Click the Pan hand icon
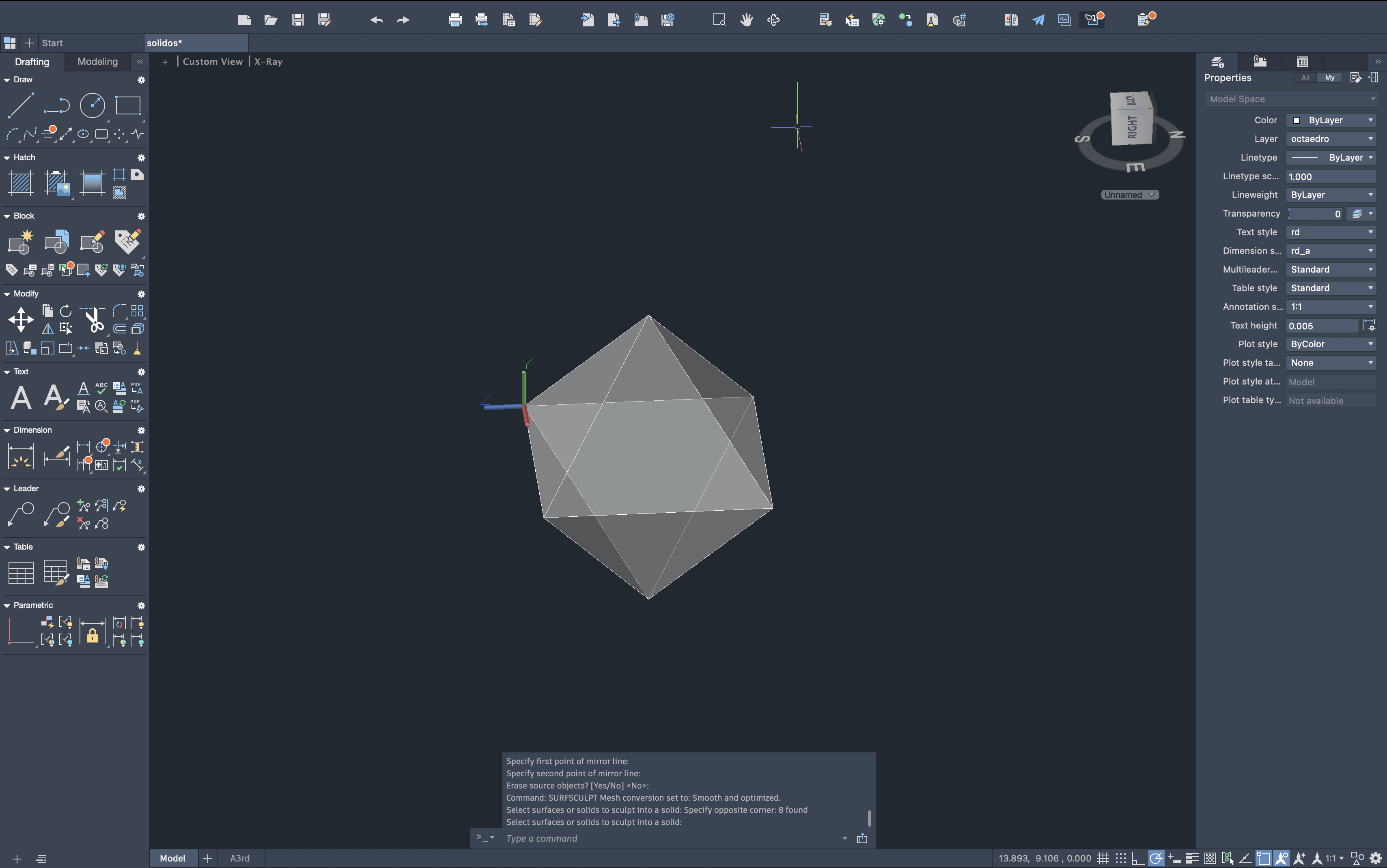Screen dimensions: 1387x868 coord(746,20)
